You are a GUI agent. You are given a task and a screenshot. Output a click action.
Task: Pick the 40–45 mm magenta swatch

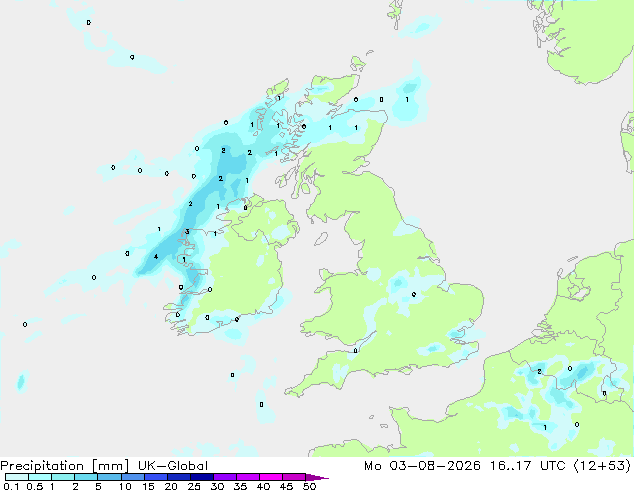pos(271,477)
